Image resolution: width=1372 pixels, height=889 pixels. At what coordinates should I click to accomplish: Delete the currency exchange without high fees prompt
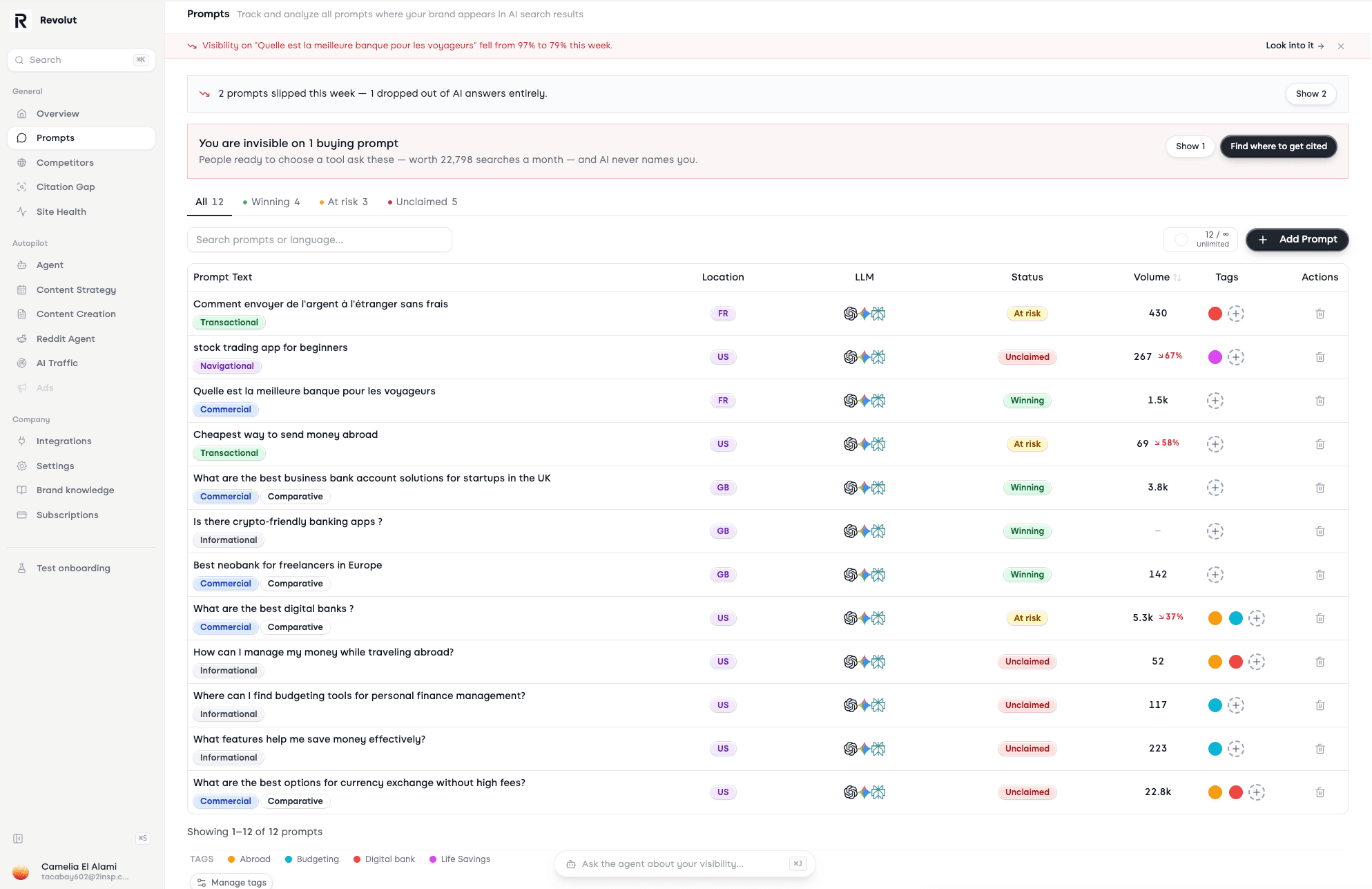pos(1320,792)
